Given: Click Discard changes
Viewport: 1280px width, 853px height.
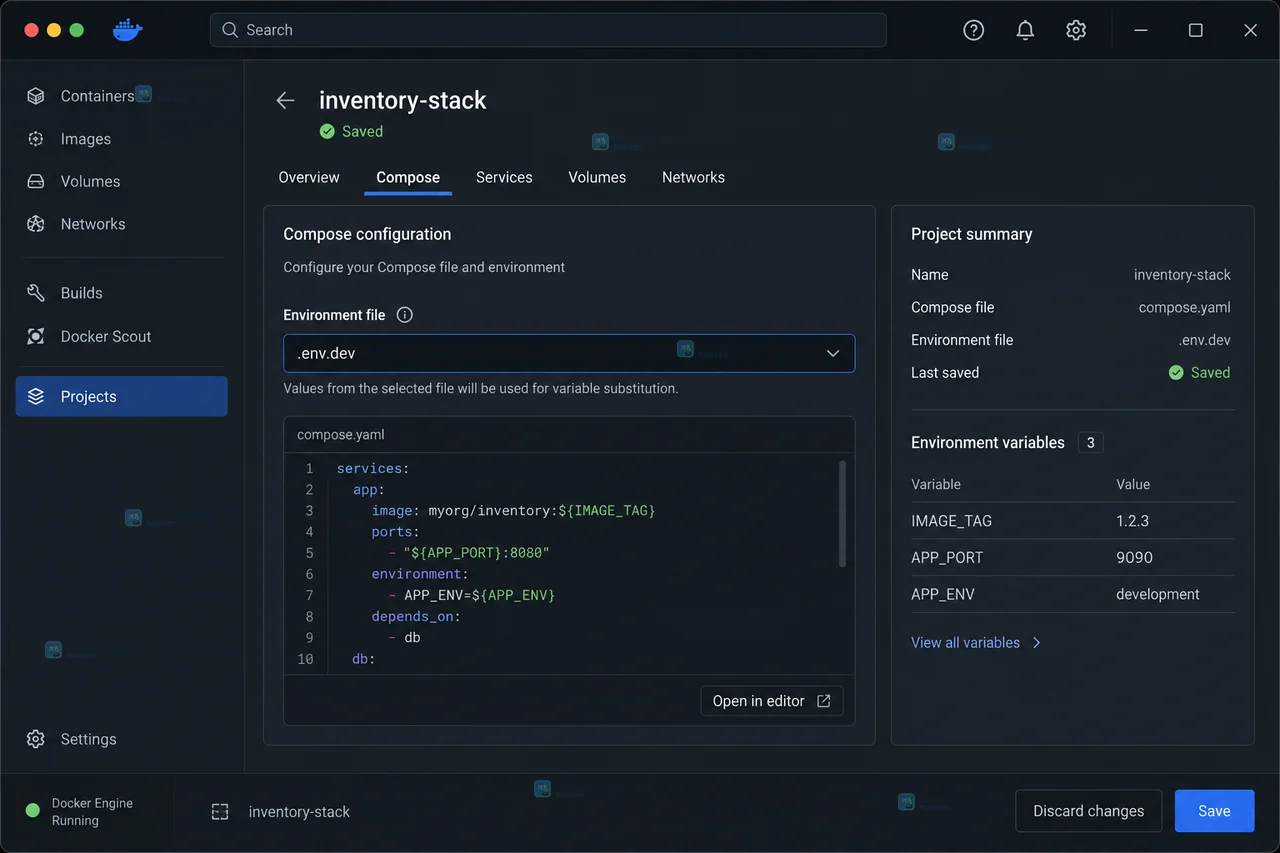Looking at the screenshot, I should pos(1088,811).
